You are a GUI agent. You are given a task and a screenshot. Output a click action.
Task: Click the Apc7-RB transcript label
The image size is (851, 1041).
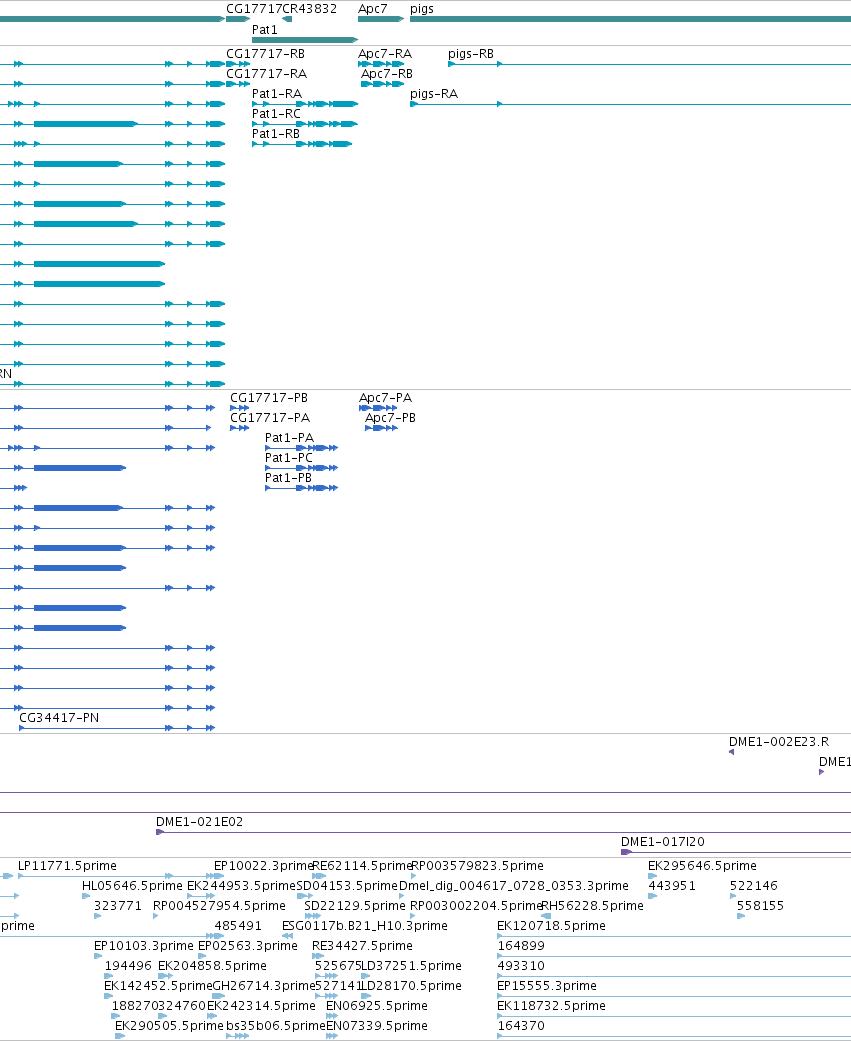(x=387, y=74)
